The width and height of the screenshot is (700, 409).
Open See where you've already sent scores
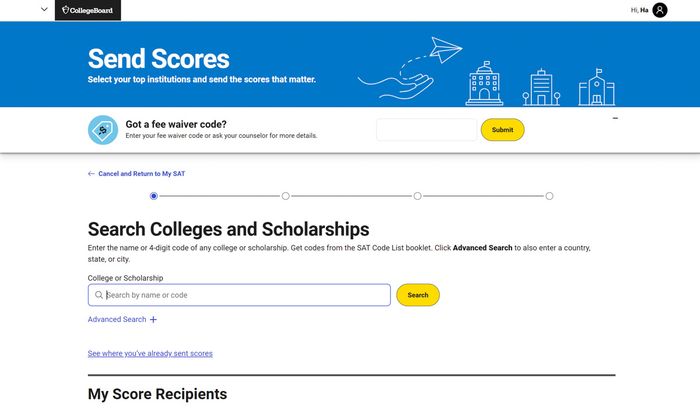click(x=150, y=354)
